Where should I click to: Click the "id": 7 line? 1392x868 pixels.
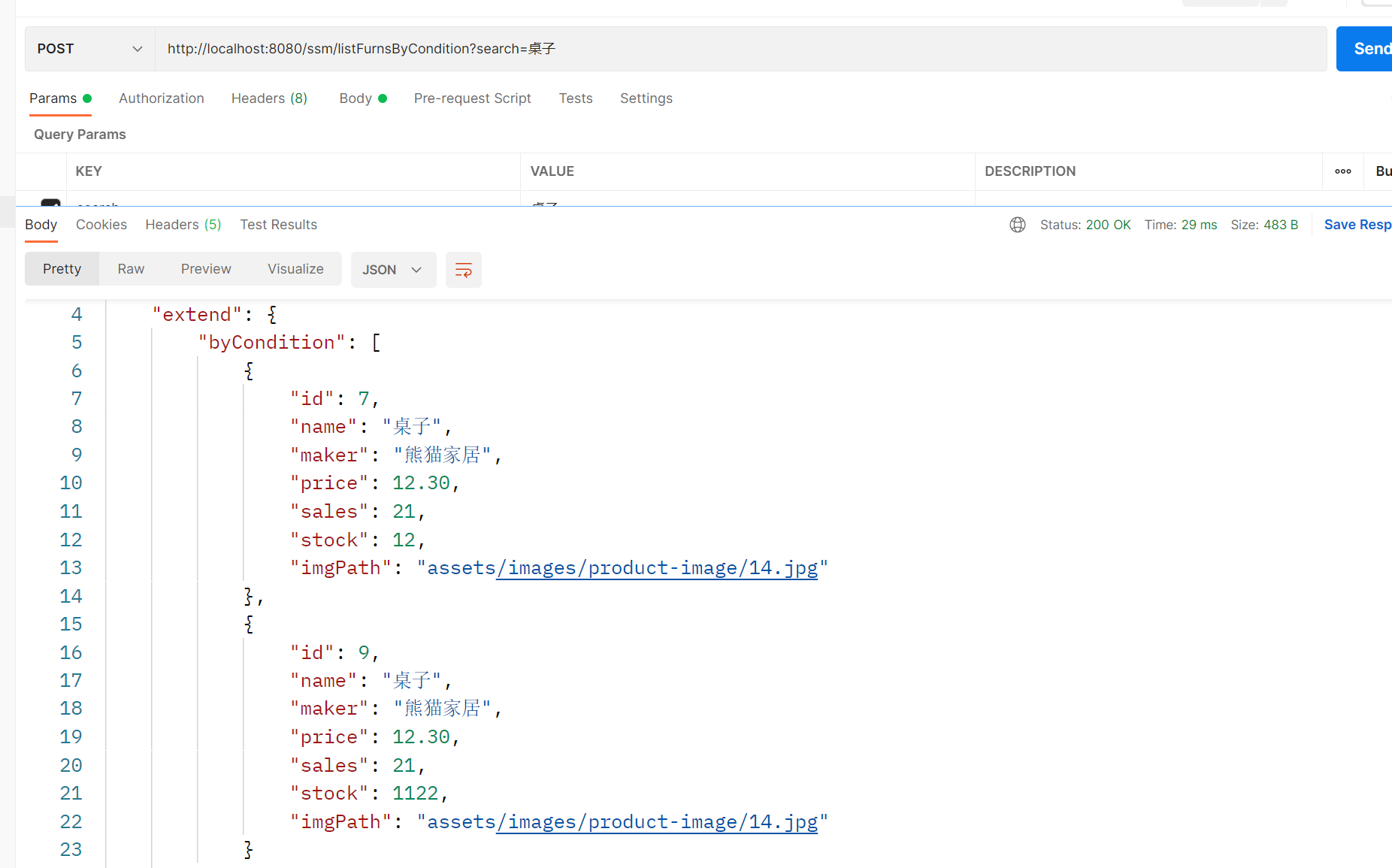click(x=334, y=399)
